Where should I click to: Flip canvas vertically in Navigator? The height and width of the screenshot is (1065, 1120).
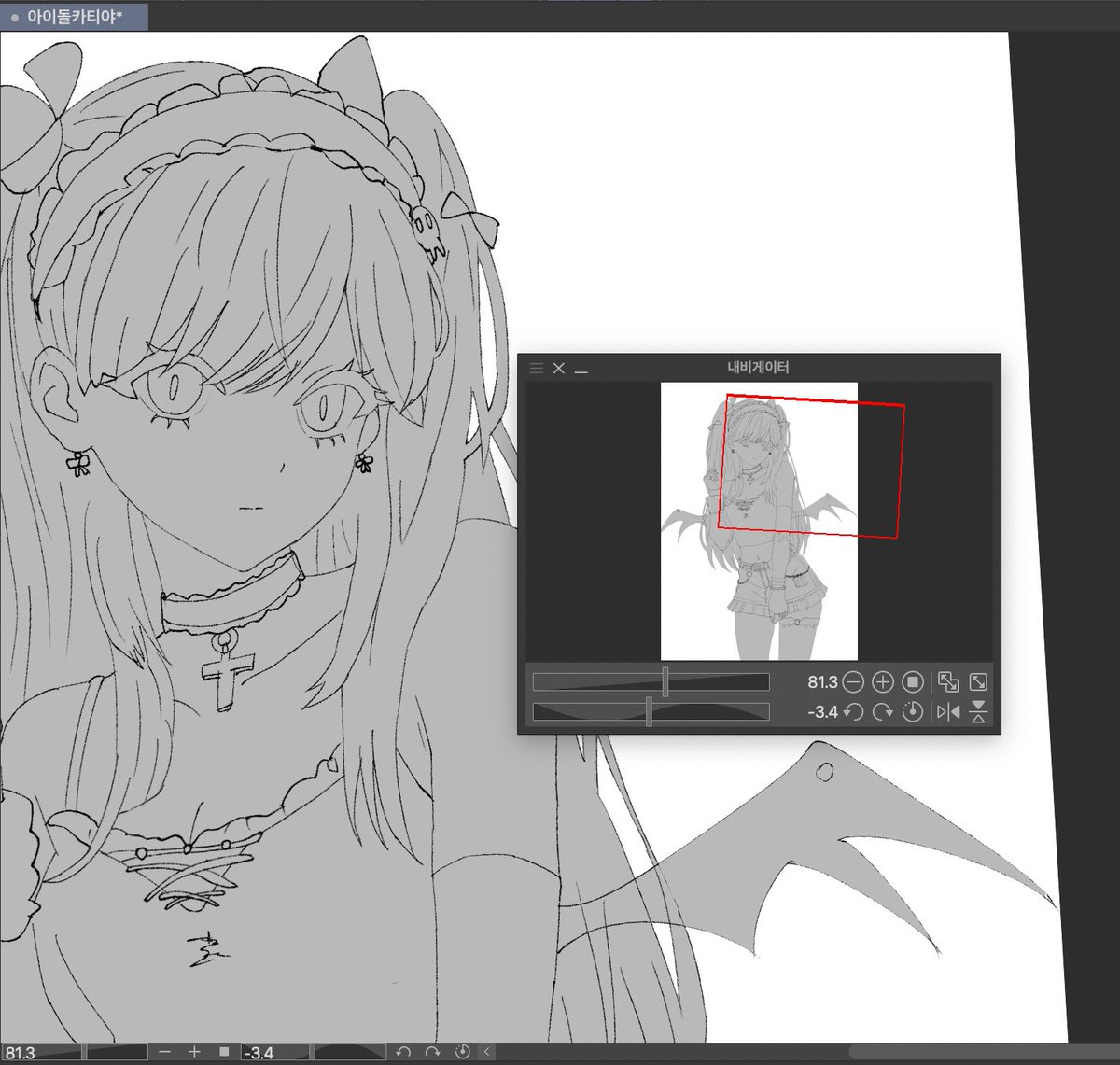point(978,712)
